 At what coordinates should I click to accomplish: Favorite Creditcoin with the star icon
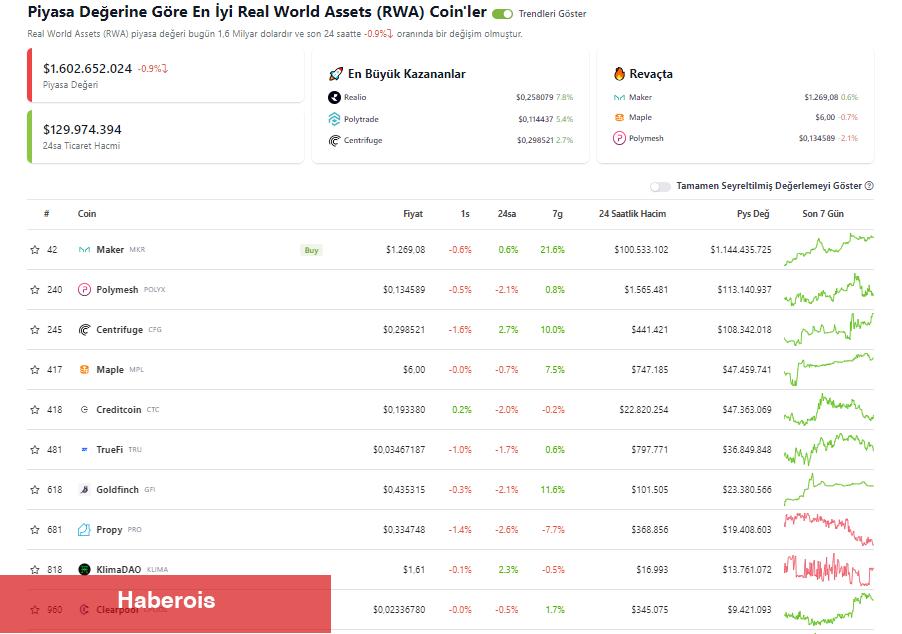point(35,410)
